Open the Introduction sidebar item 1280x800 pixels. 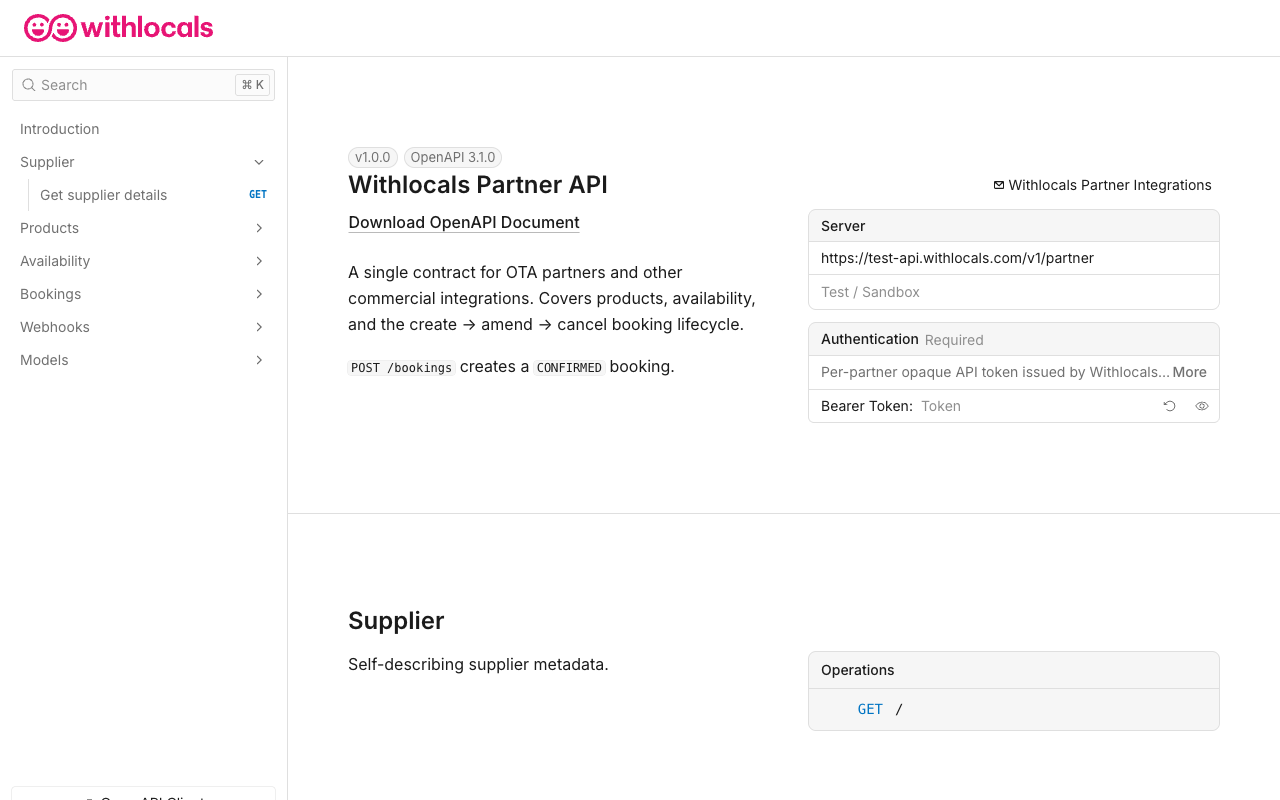(x=60, y=129)
